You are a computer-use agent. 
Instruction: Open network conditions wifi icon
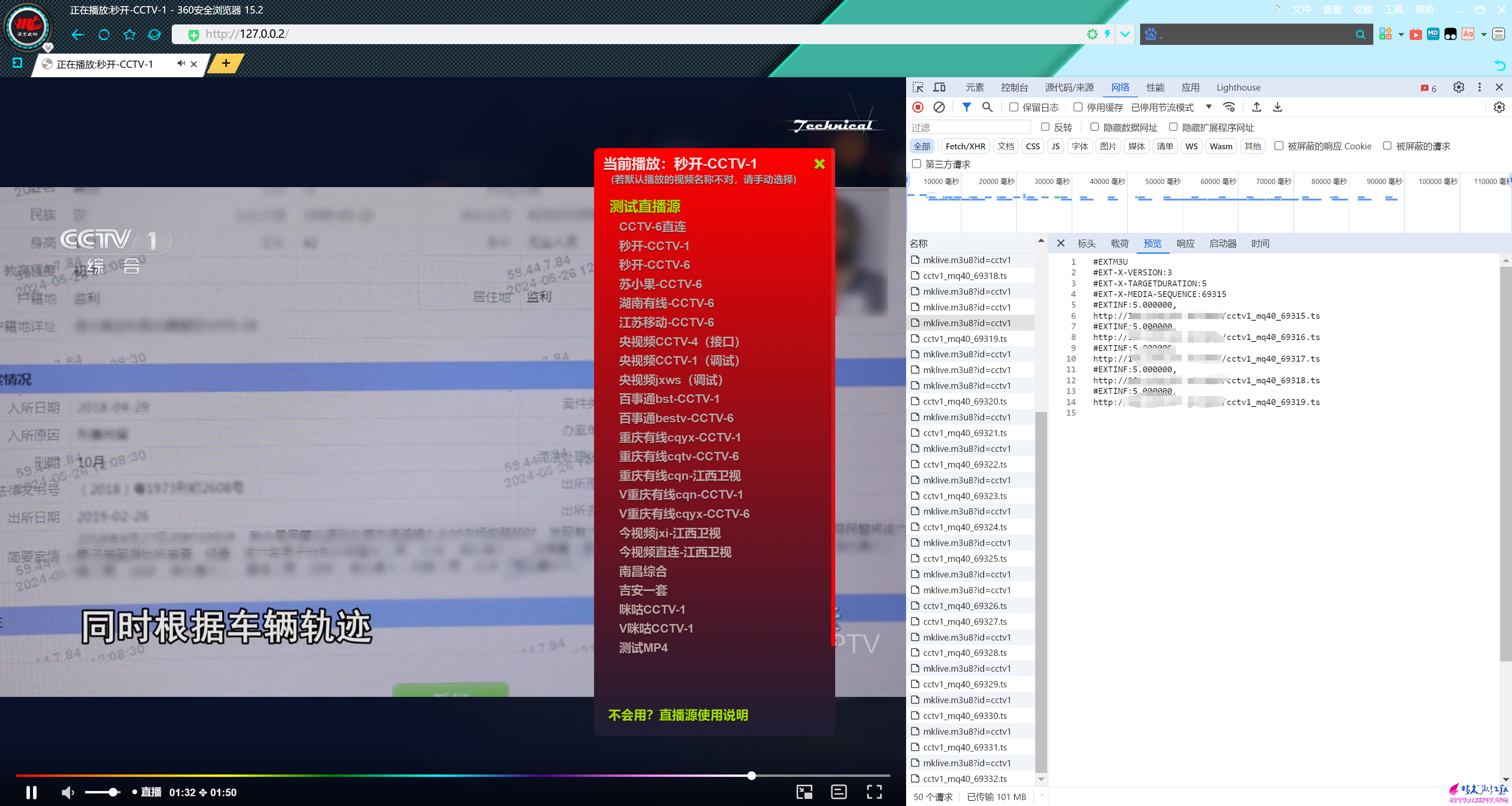pyautogui.click(x=1228, y=107)
